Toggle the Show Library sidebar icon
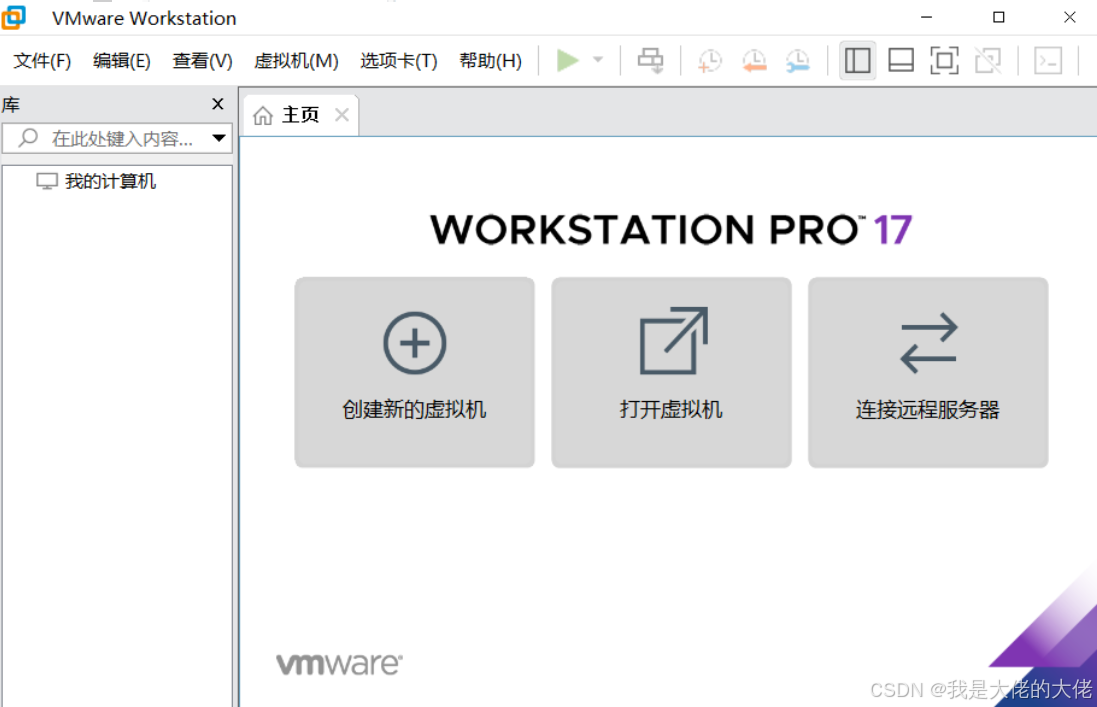 tap(857, 60)
